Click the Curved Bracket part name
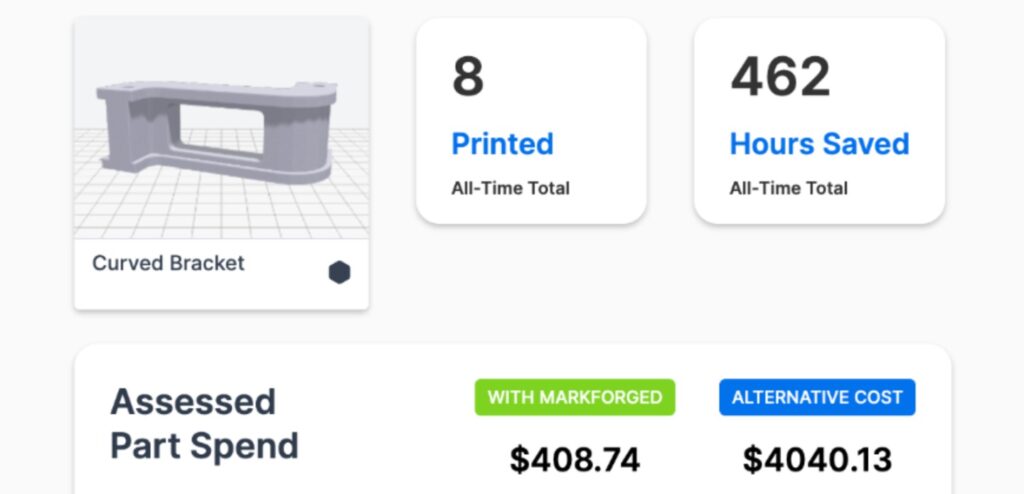Image resolution: width=1024 pixels, height=494 pixels. click(168, 264)
